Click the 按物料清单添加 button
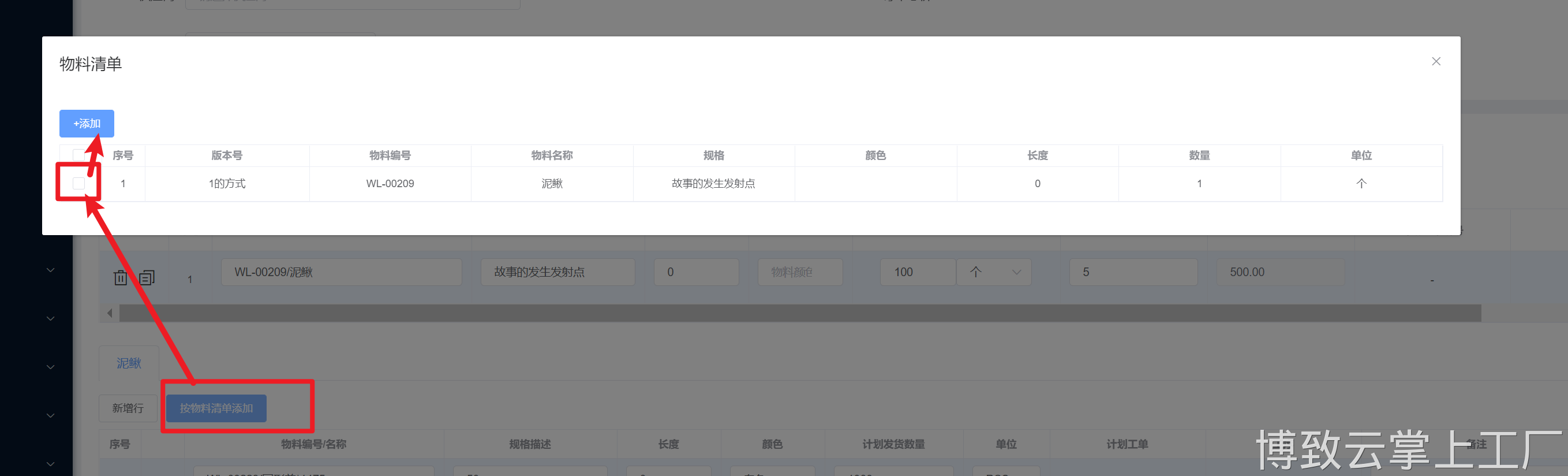Viewport: 1568px width, 476px height. click(216, 408)
